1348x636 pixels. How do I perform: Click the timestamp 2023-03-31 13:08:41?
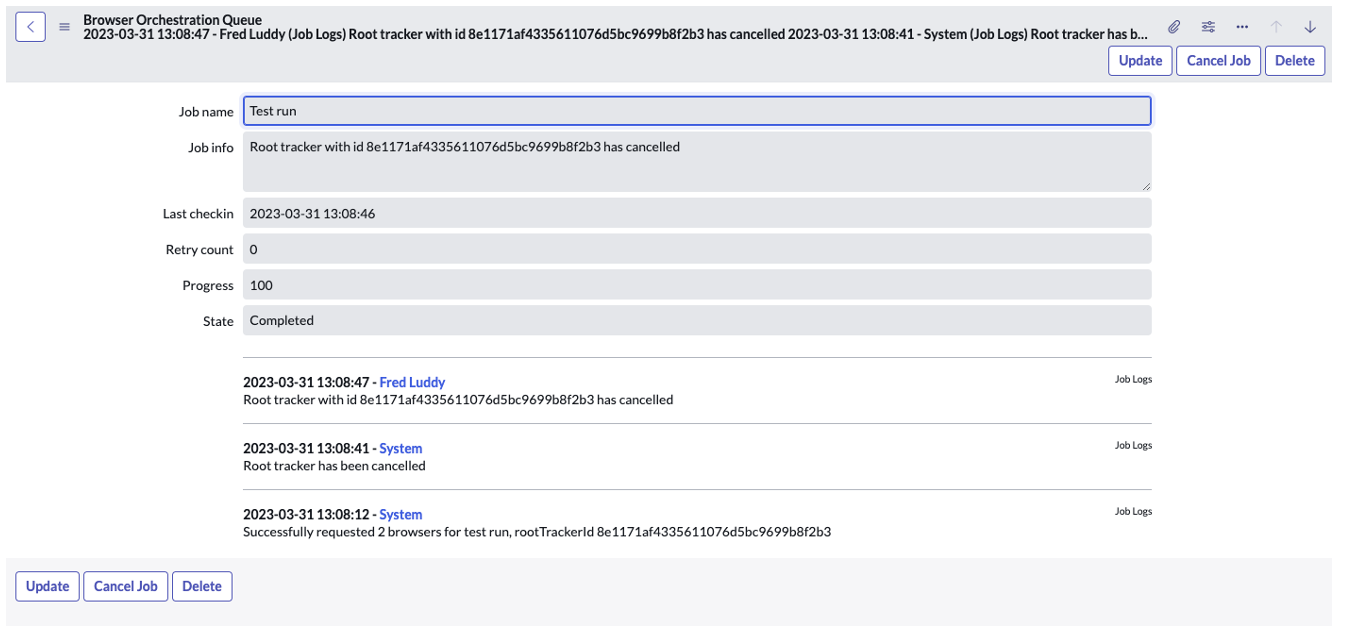point(306,448)
